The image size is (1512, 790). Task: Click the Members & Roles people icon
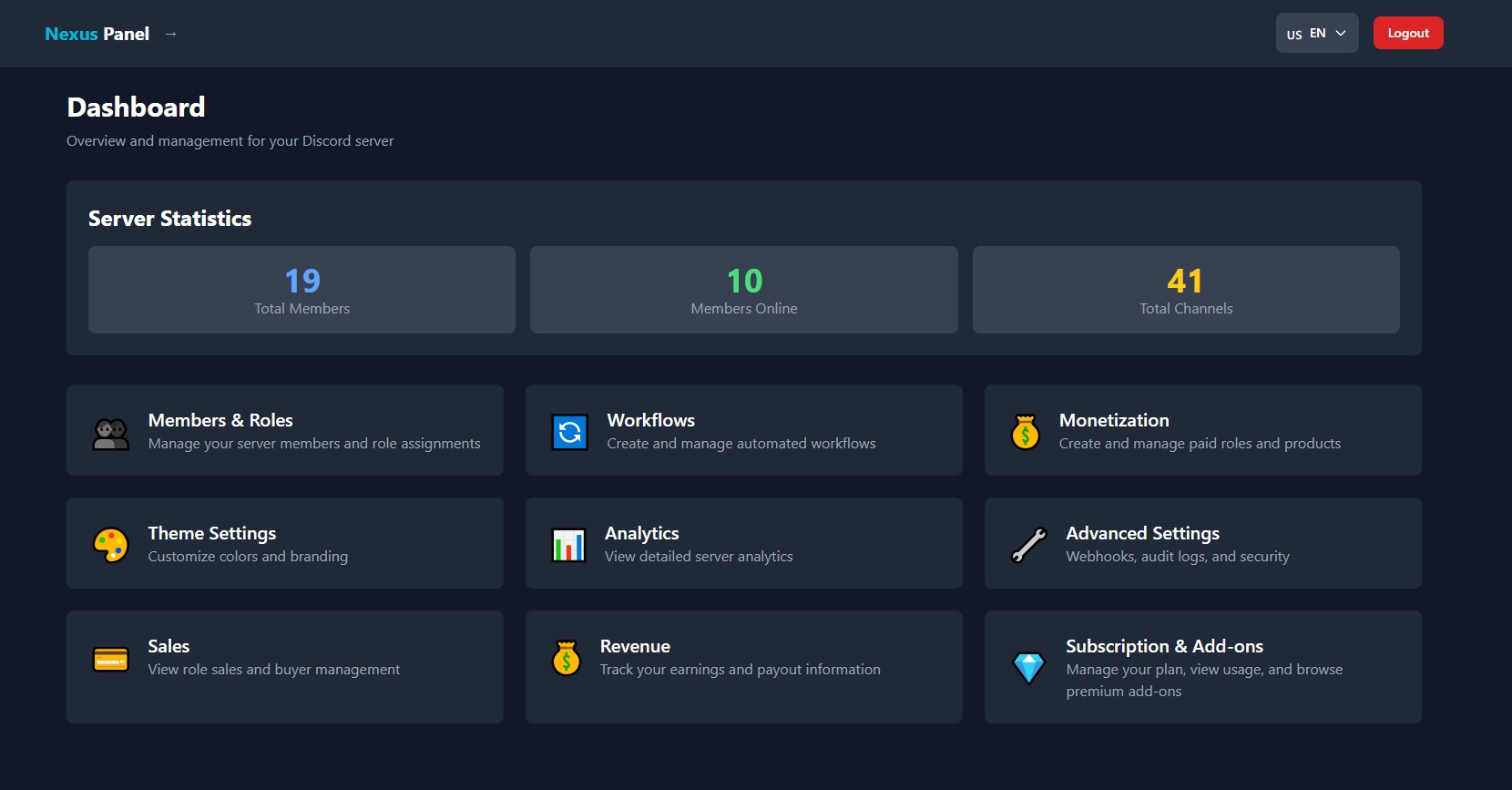pos(111,433)
